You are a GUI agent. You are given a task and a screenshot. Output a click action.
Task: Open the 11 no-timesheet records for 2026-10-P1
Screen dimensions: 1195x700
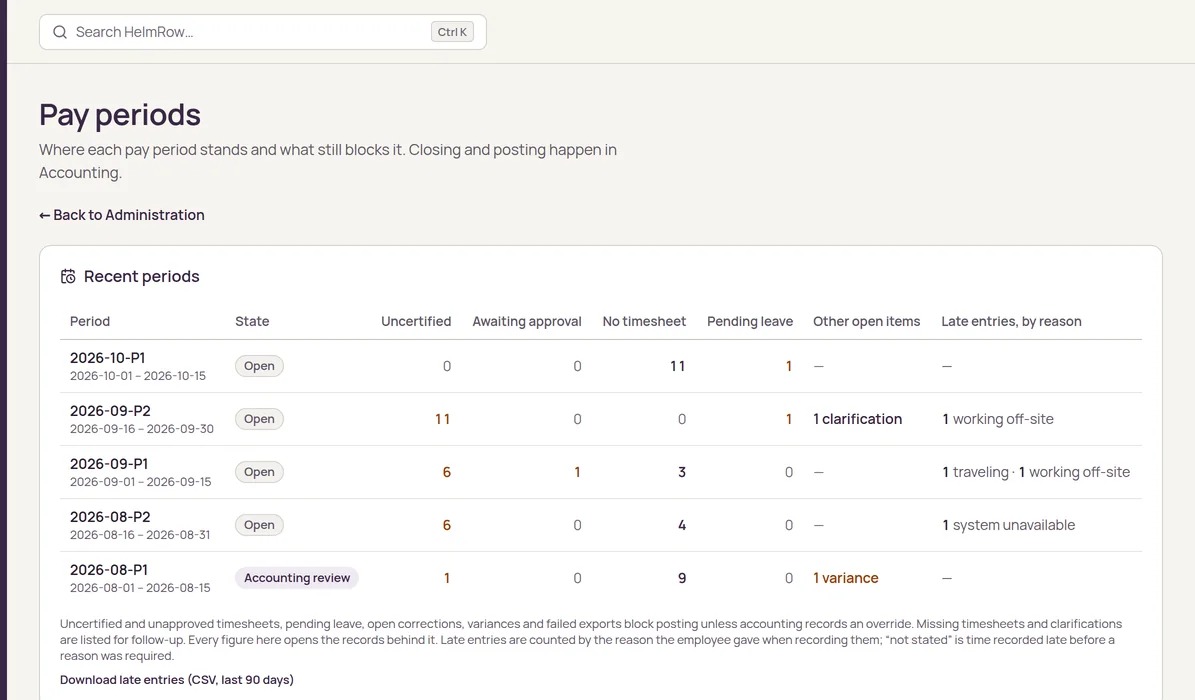[678, 366]
